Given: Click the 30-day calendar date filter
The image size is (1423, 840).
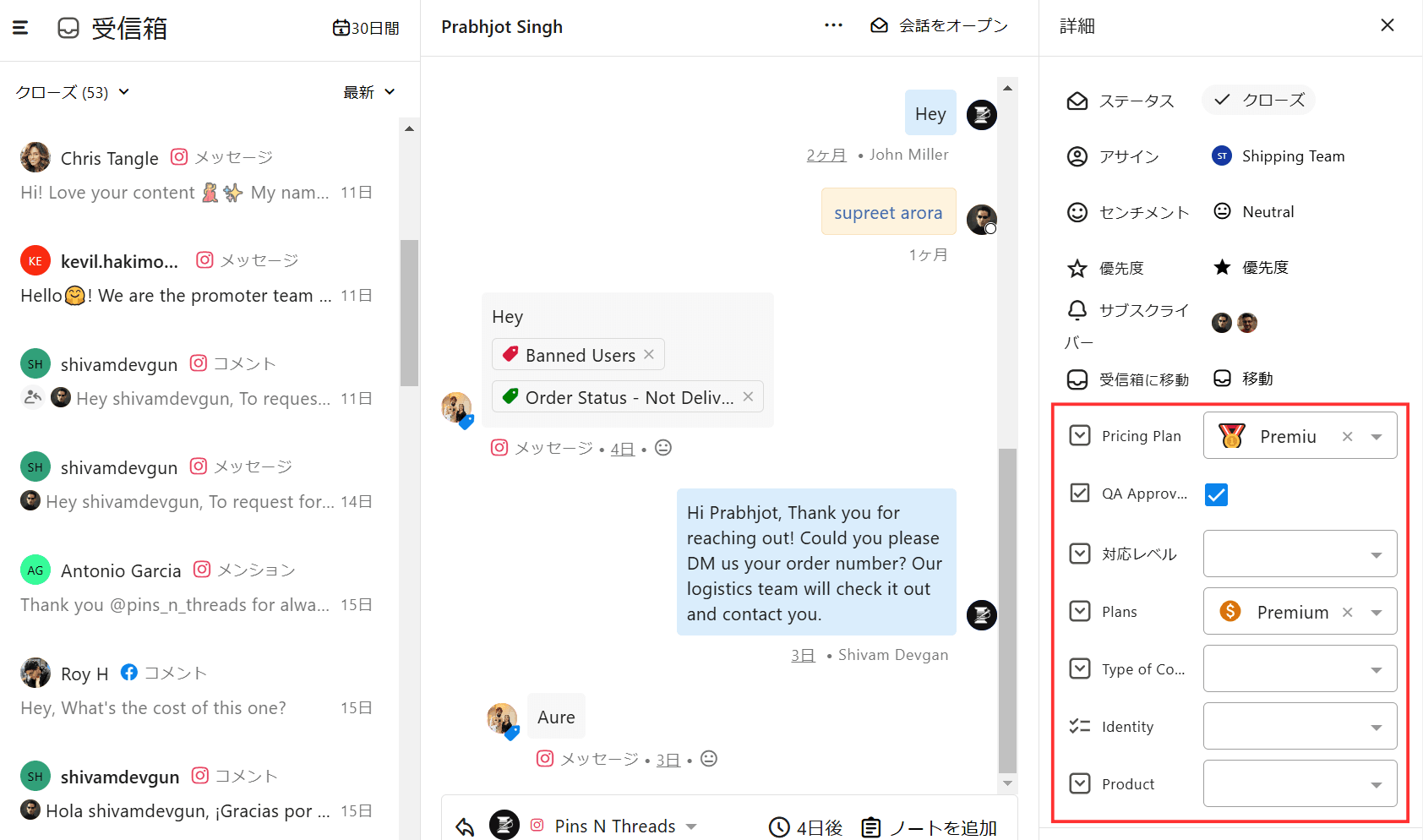Looking at the screenshot, I should point(366,28).
